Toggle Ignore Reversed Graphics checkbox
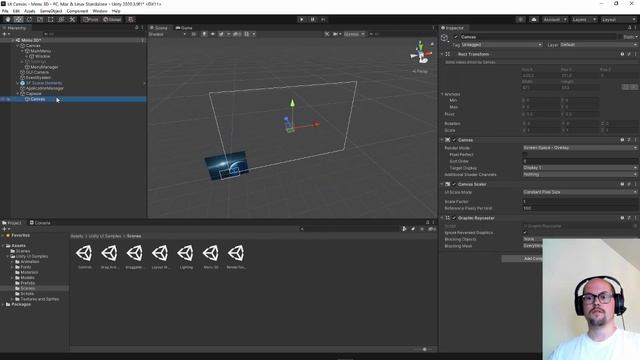The height and width of the screenshot is (360, 640). click(525, 233)
